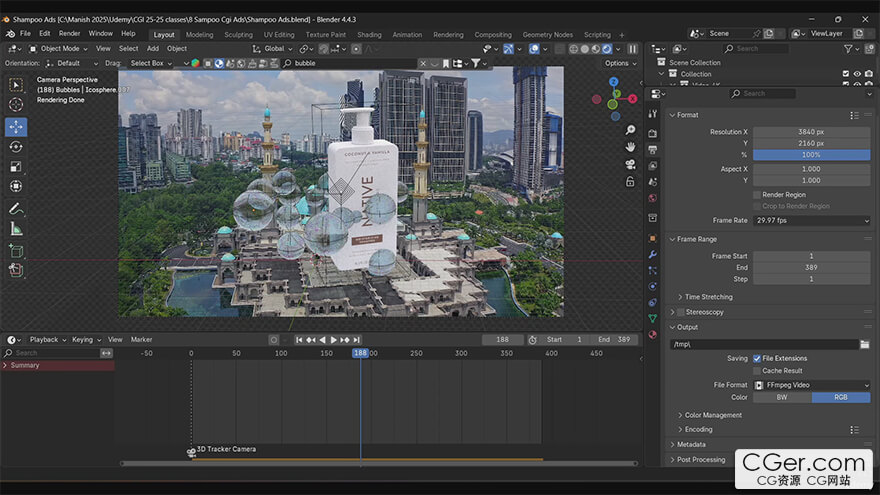This screenshot has height=495, width=880.
Task: Open the viewport Options popover
Action: (619, 63)
